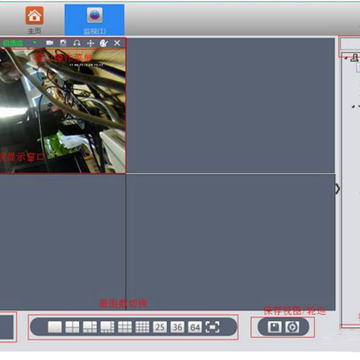Start the view tour (轮巡) icon
Screen dimensions: 360x360
(292, 327)
